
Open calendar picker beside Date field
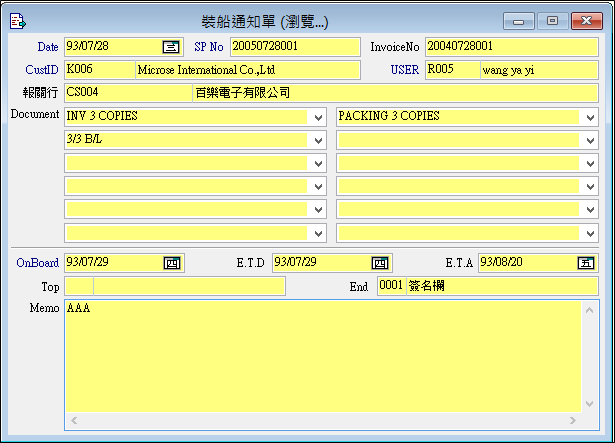(170, 46)
